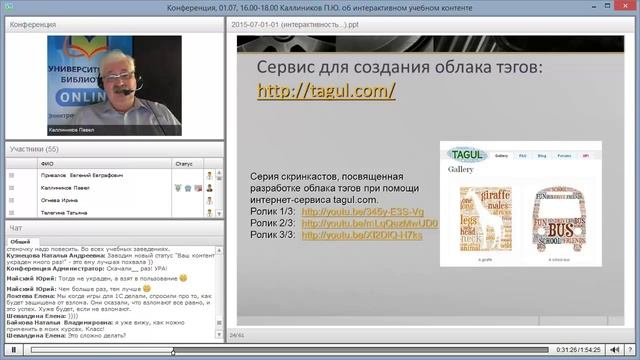Click the Tagul gallery screenshot on the slide

[x=520, y=204]
